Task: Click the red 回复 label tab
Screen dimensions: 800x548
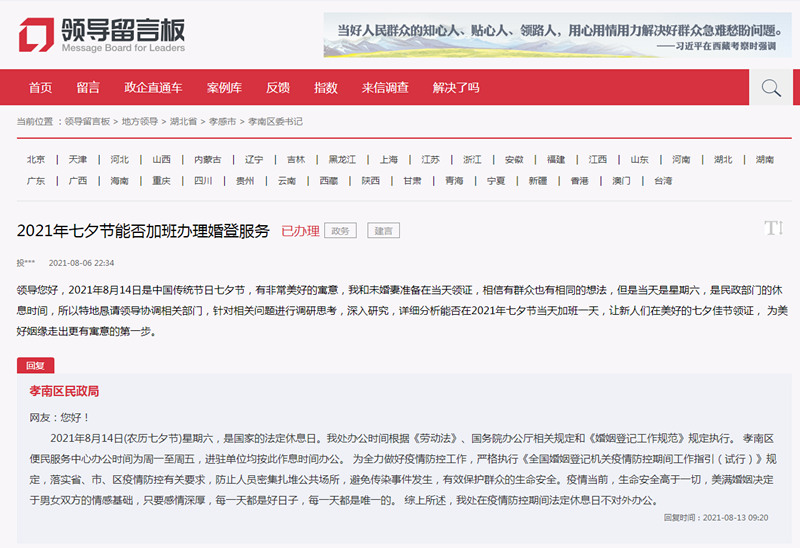Action: [35, 366]
